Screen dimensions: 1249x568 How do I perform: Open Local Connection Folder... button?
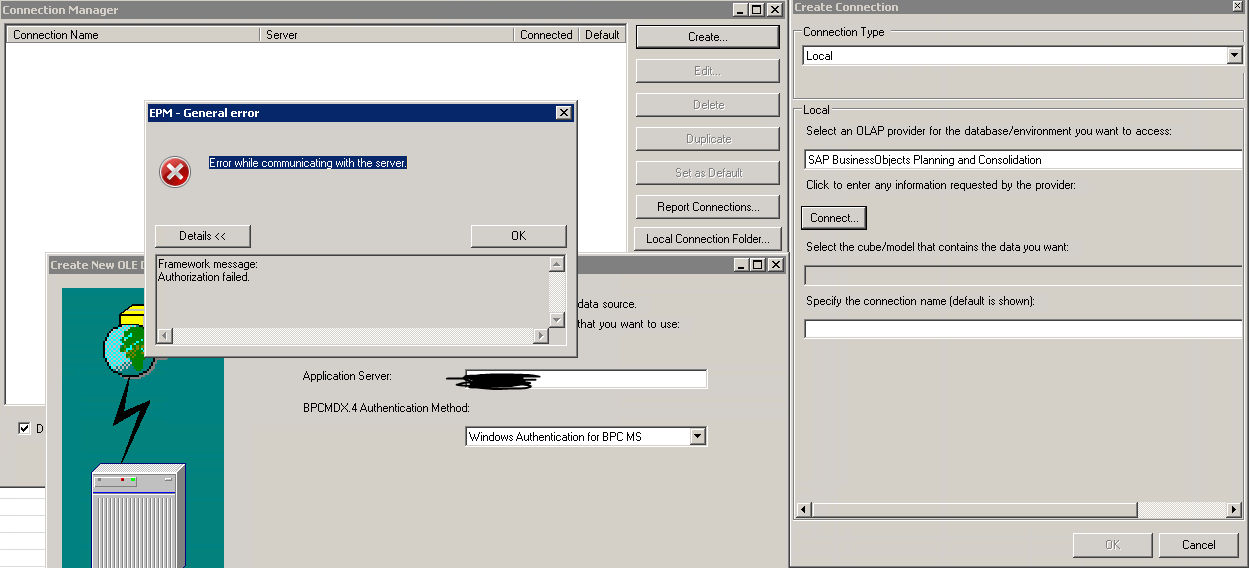(707, 239)
